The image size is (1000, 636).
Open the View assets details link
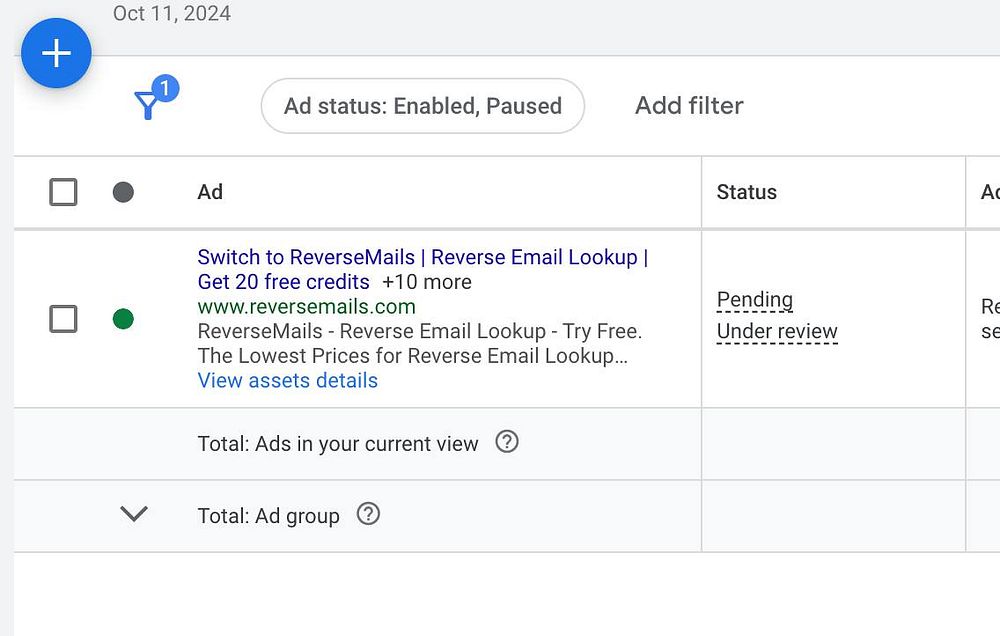(x=288, y=381)
